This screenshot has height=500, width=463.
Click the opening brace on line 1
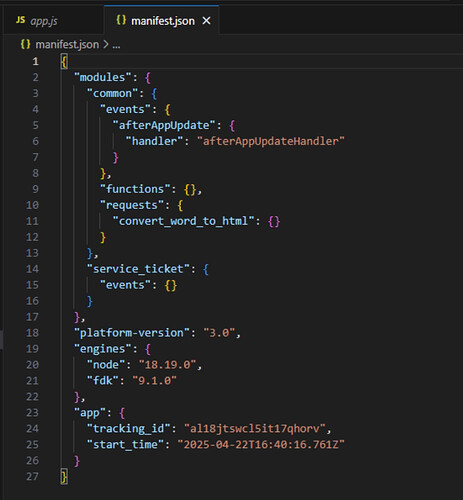point(64,62)
